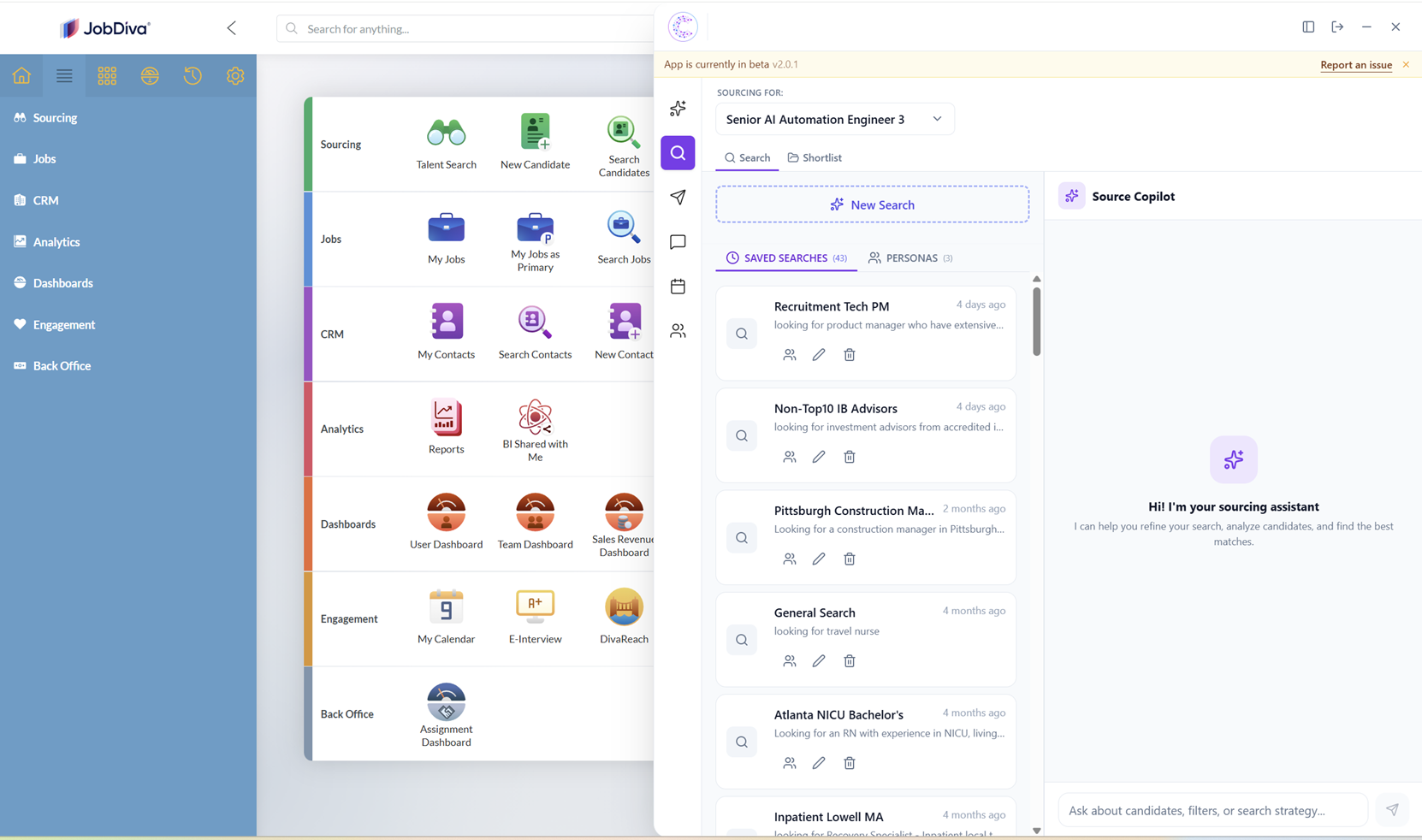Open the globe icon in JobDiva toolbar
Image resolution: width=1422 pixels, height=840 pixels.
pos(150,76)
